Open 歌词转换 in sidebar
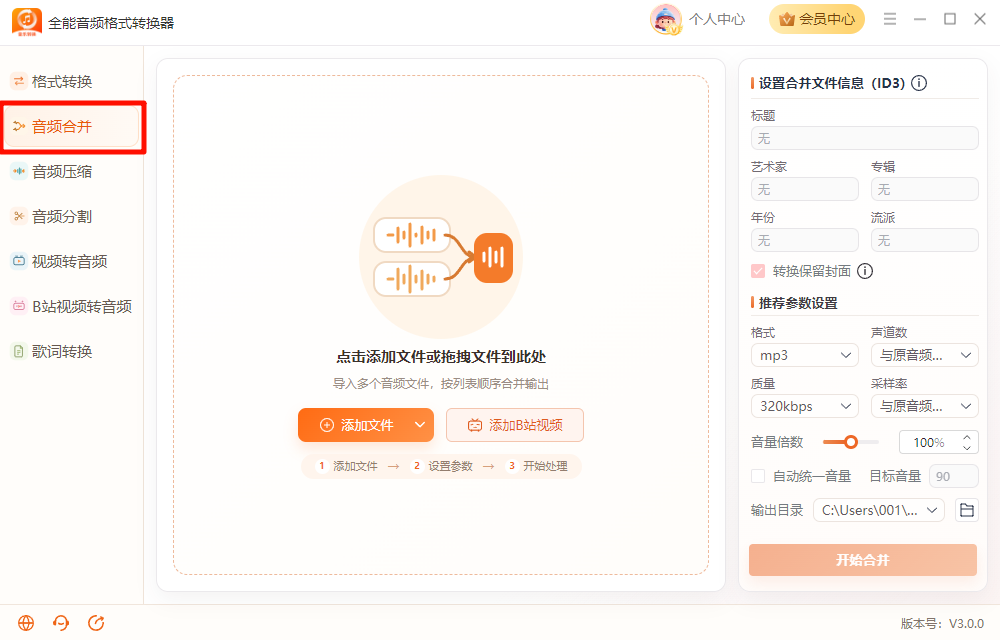The height and width of the screenshot is (640, 1000). pos(71,351)
